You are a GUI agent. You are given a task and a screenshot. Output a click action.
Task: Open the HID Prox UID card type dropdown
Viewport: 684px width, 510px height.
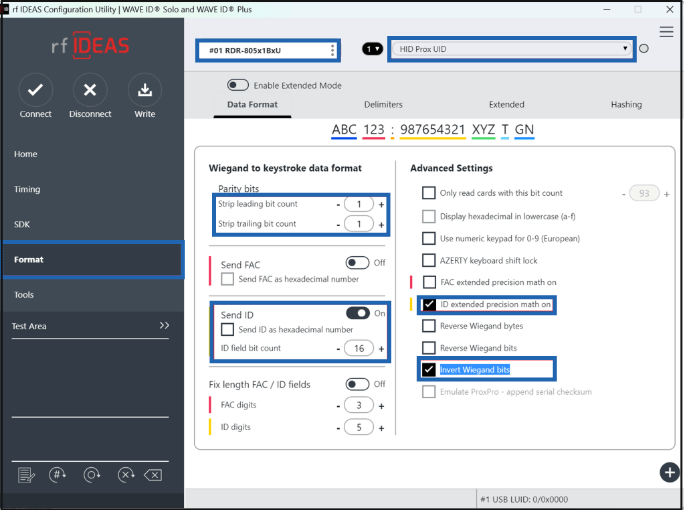pos(511,49)
